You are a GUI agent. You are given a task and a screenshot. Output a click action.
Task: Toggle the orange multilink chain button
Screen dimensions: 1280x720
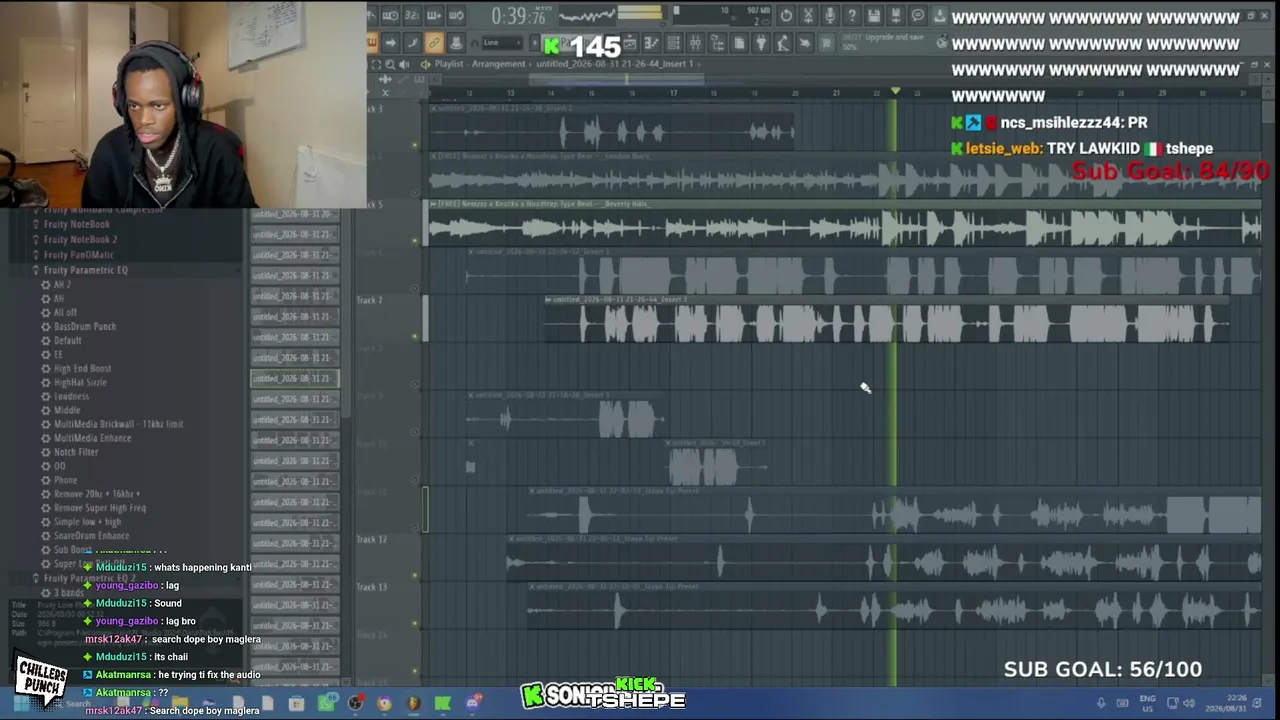click(x=434, y=43)
